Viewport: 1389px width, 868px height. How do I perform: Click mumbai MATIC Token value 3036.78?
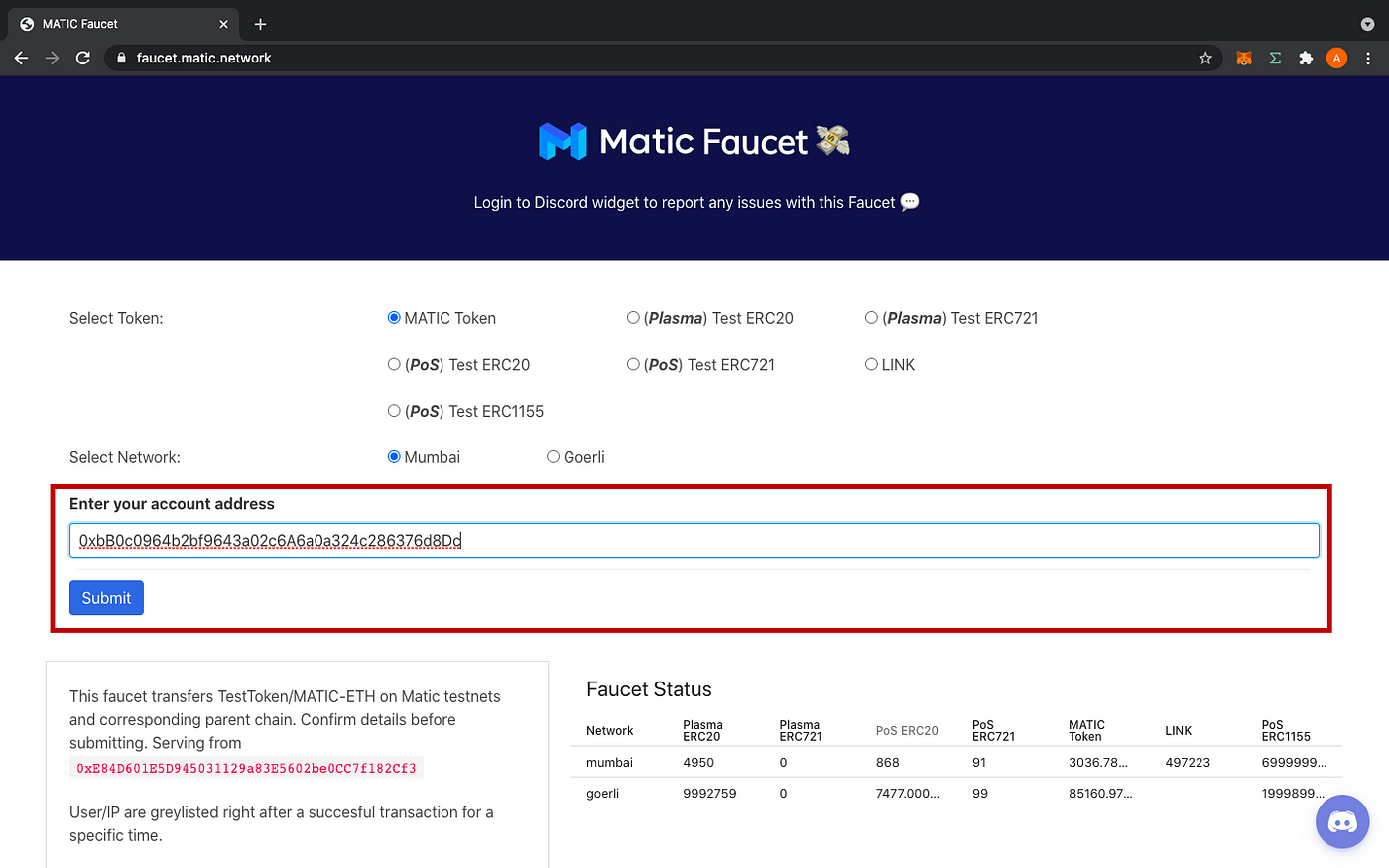[1098, 763]
